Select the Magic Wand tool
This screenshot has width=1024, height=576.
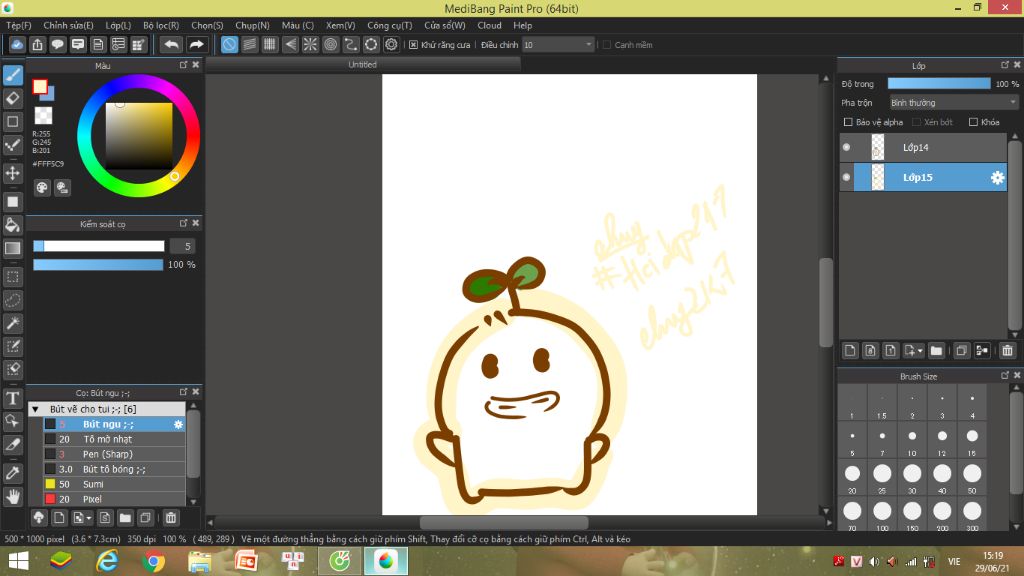pos(12,323)
